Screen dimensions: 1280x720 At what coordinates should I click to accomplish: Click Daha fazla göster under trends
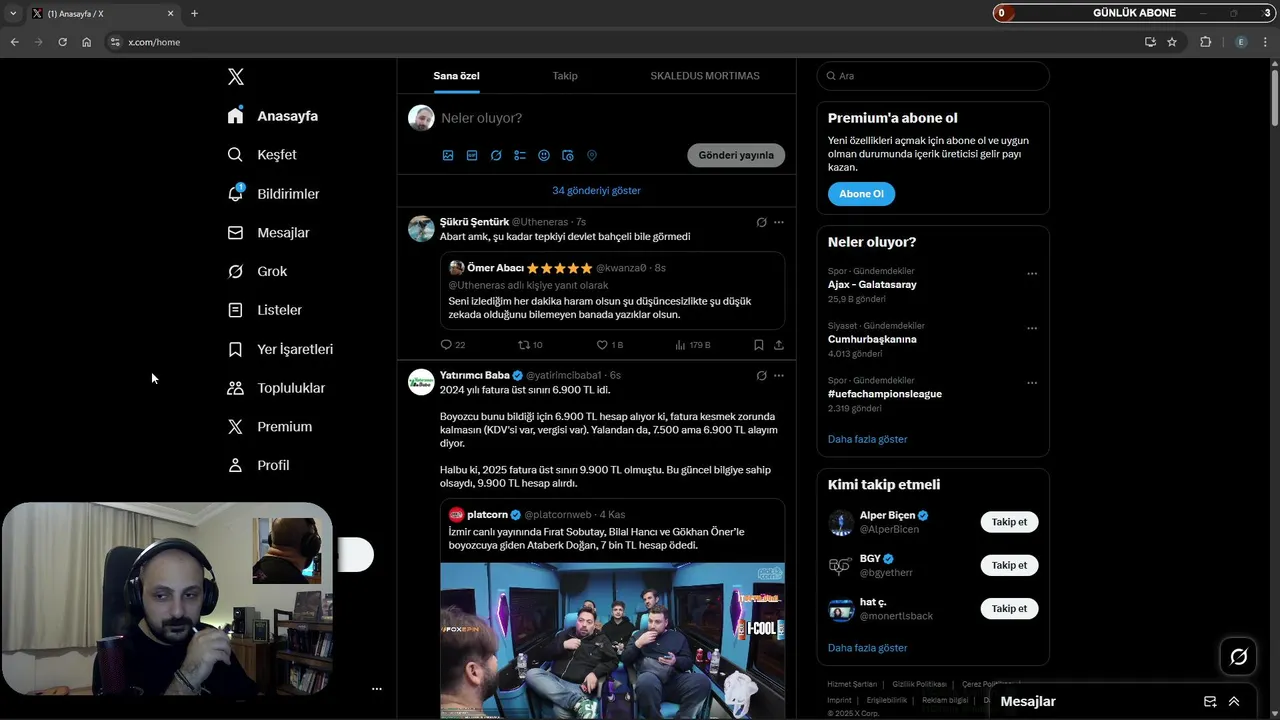[867, 439]
